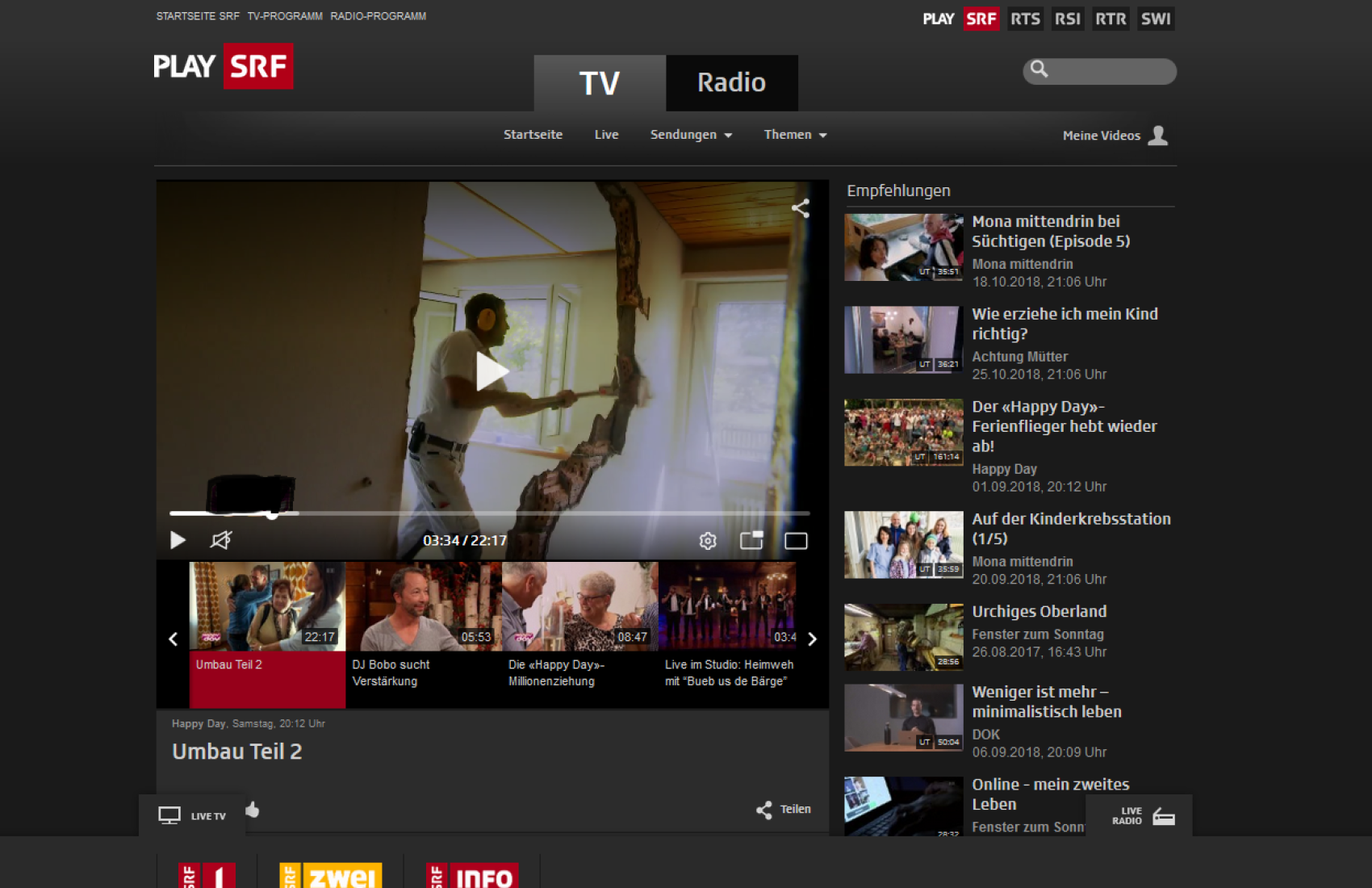The width and height of the screenshot is (1372, 888).
Task: Show next clips with right arrow
Action: pos(812,639)
